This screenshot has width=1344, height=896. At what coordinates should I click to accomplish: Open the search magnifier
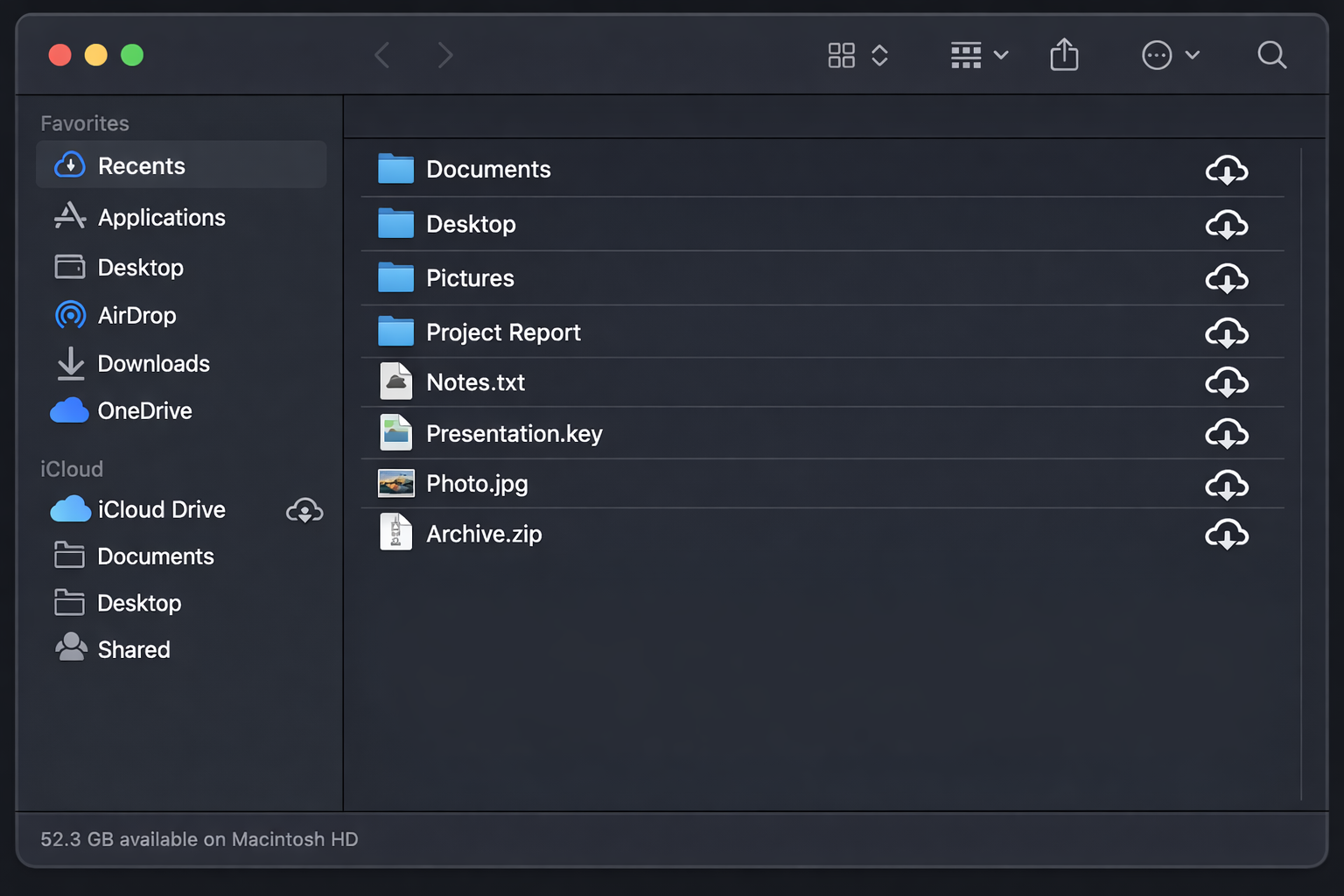click(1271, 55)
